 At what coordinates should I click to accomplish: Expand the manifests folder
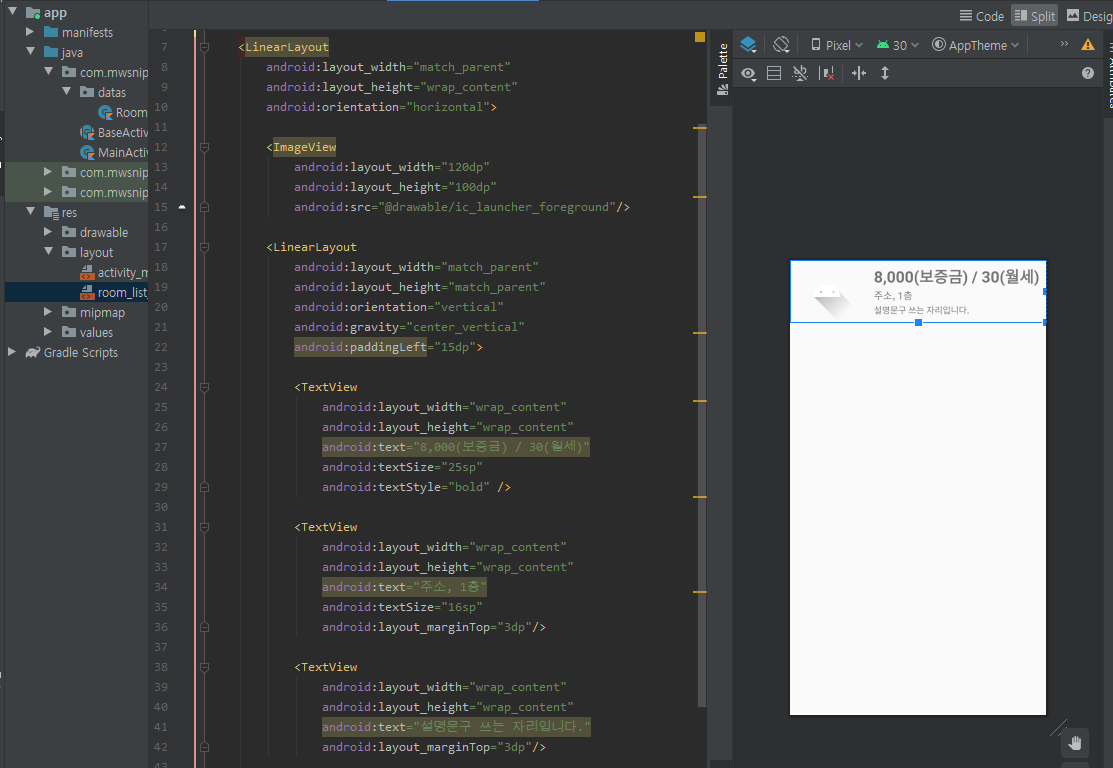tap(30, 32)
